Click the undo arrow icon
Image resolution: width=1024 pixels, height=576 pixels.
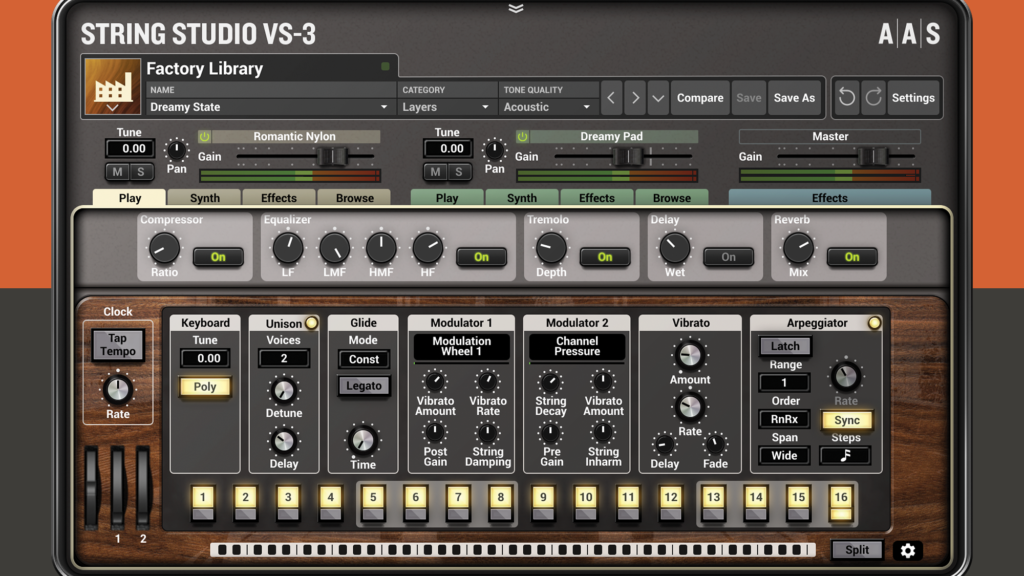point(846,98)
